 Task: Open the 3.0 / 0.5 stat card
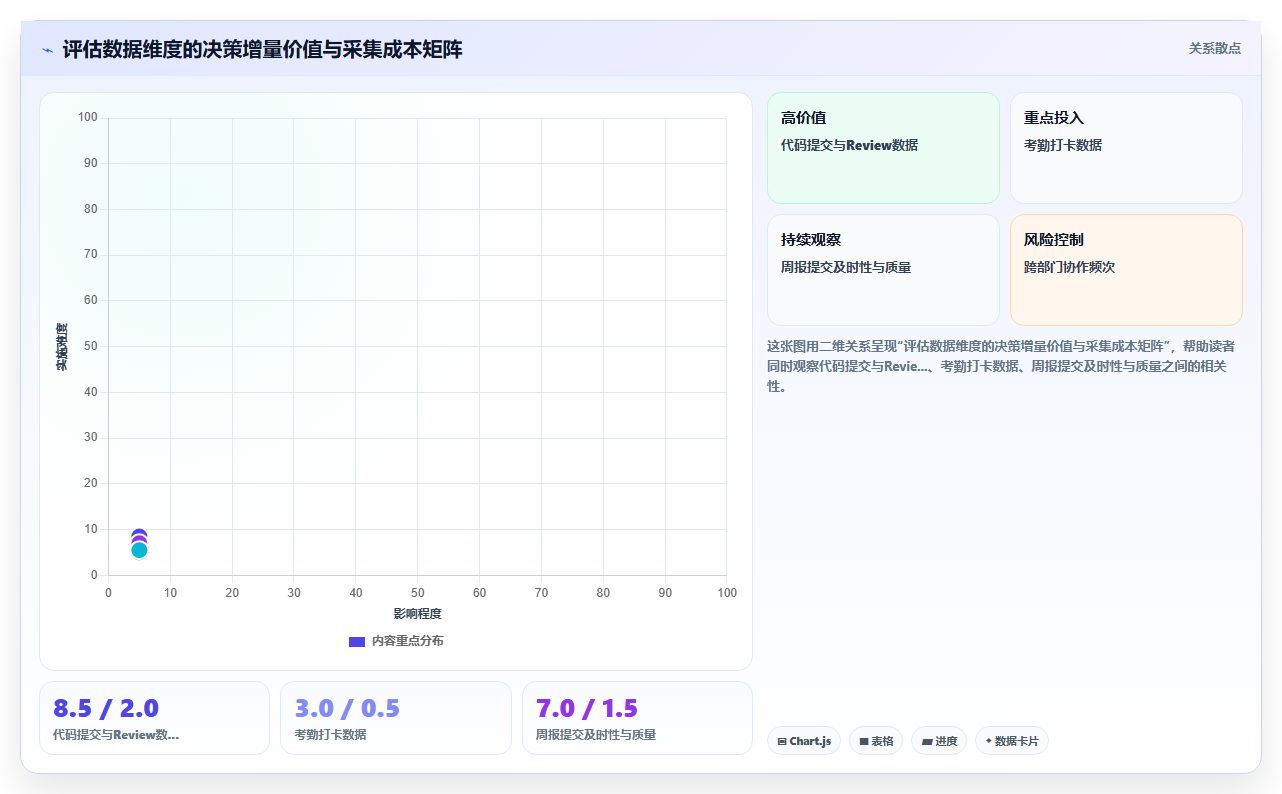point(395,718)
